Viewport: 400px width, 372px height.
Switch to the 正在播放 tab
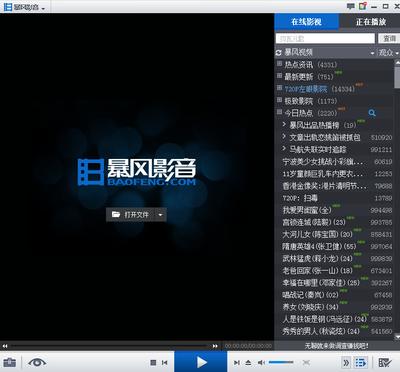(x=370, y=22)
